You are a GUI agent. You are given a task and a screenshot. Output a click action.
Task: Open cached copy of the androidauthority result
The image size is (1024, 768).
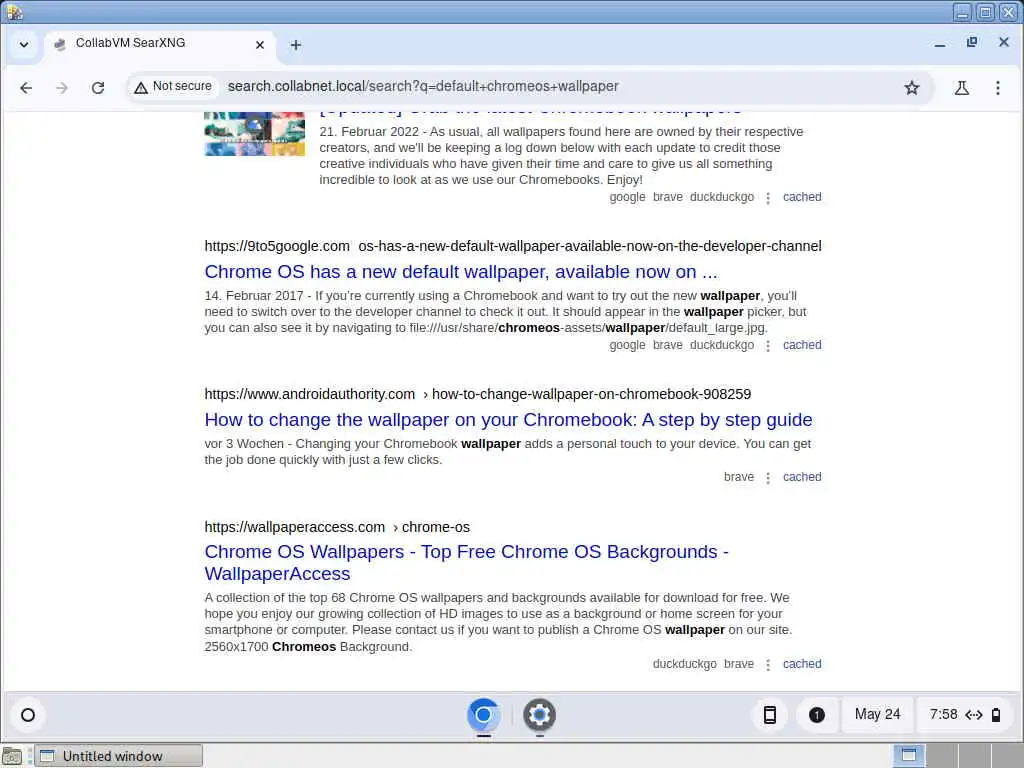tap(802, 477)
